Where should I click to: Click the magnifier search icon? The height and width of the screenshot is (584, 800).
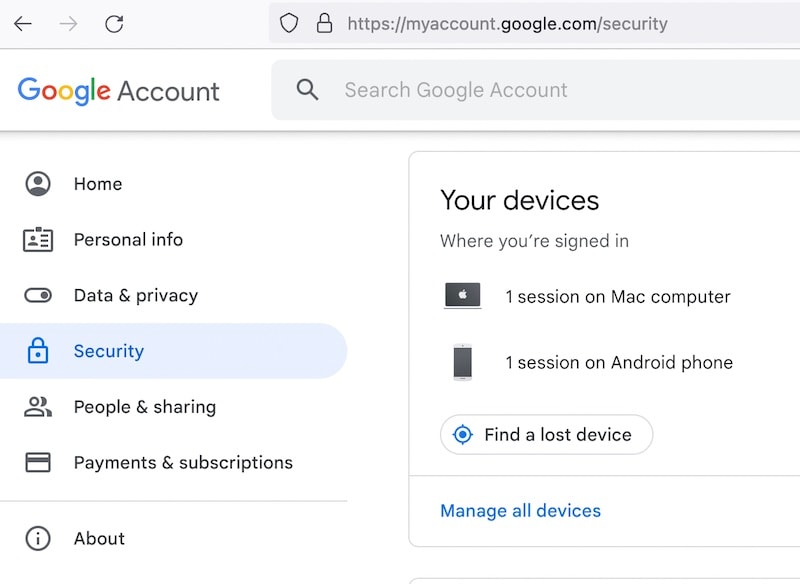(x=308, y=90)
